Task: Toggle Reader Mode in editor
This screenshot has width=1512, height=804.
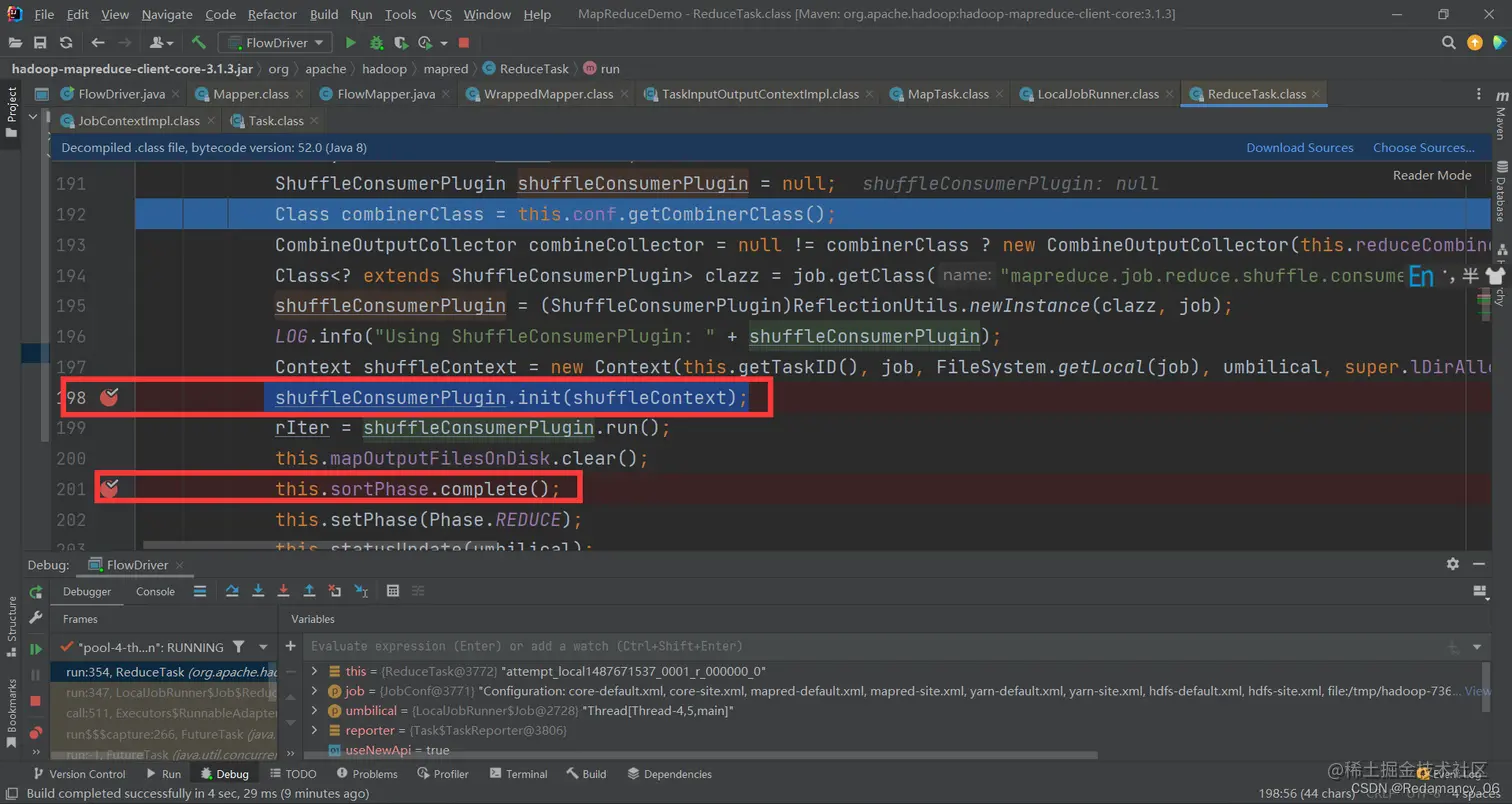Action: pyautogui.click(x=1432, y=175)
